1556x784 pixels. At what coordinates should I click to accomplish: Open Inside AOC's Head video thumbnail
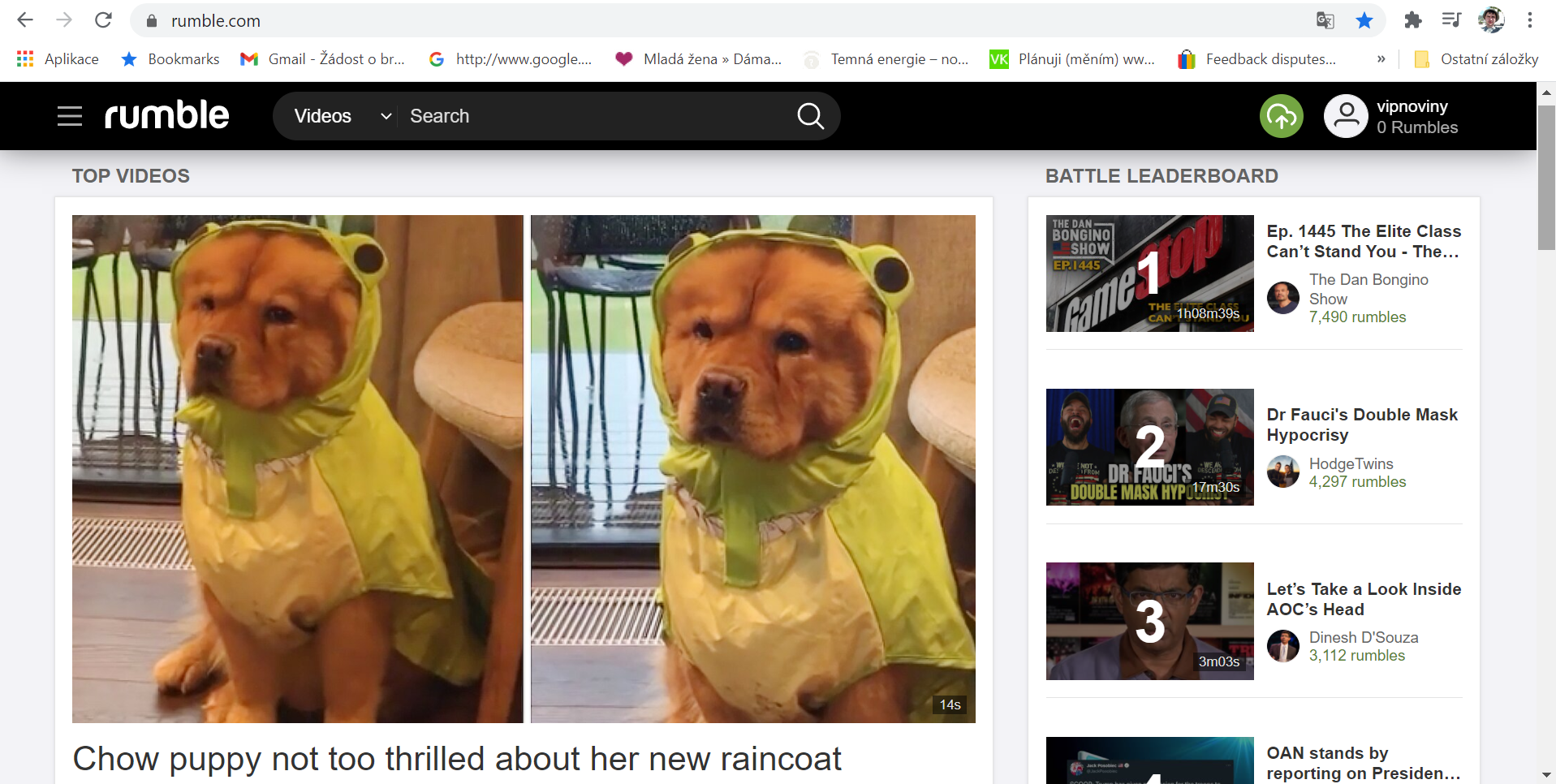click(x=1149, y=621)
